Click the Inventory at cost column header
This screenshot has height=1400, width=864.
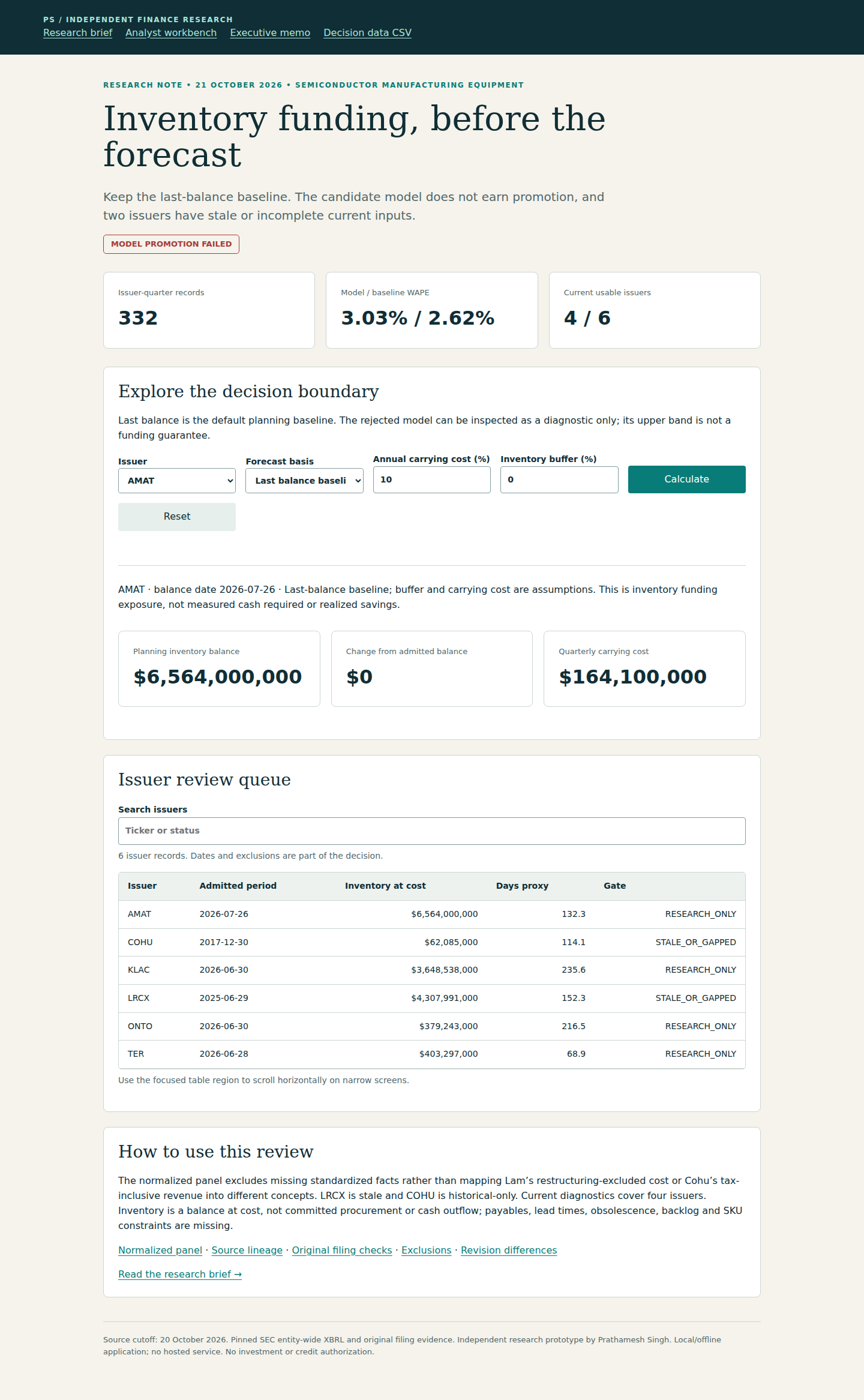coord(385,886)
